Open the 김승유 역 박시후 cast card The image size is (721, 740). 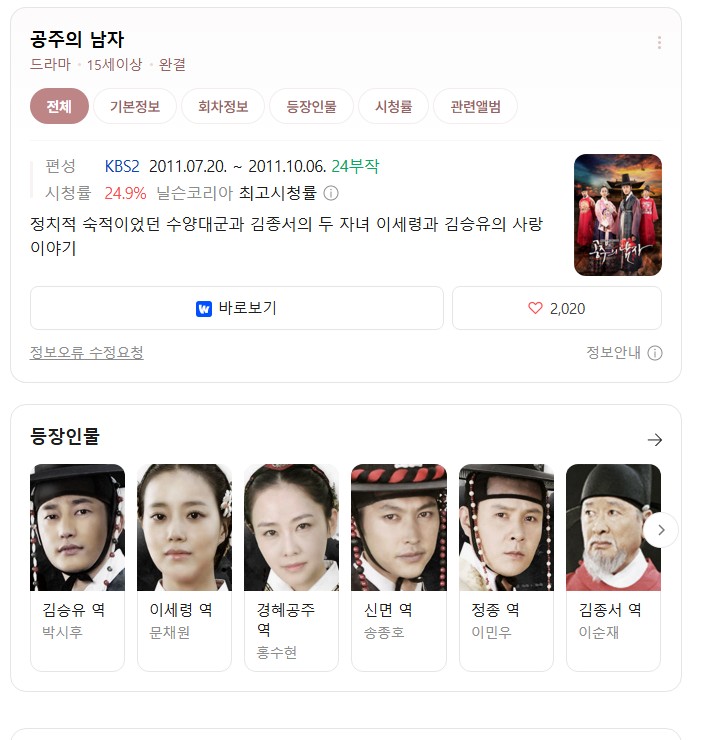(77, 567)
